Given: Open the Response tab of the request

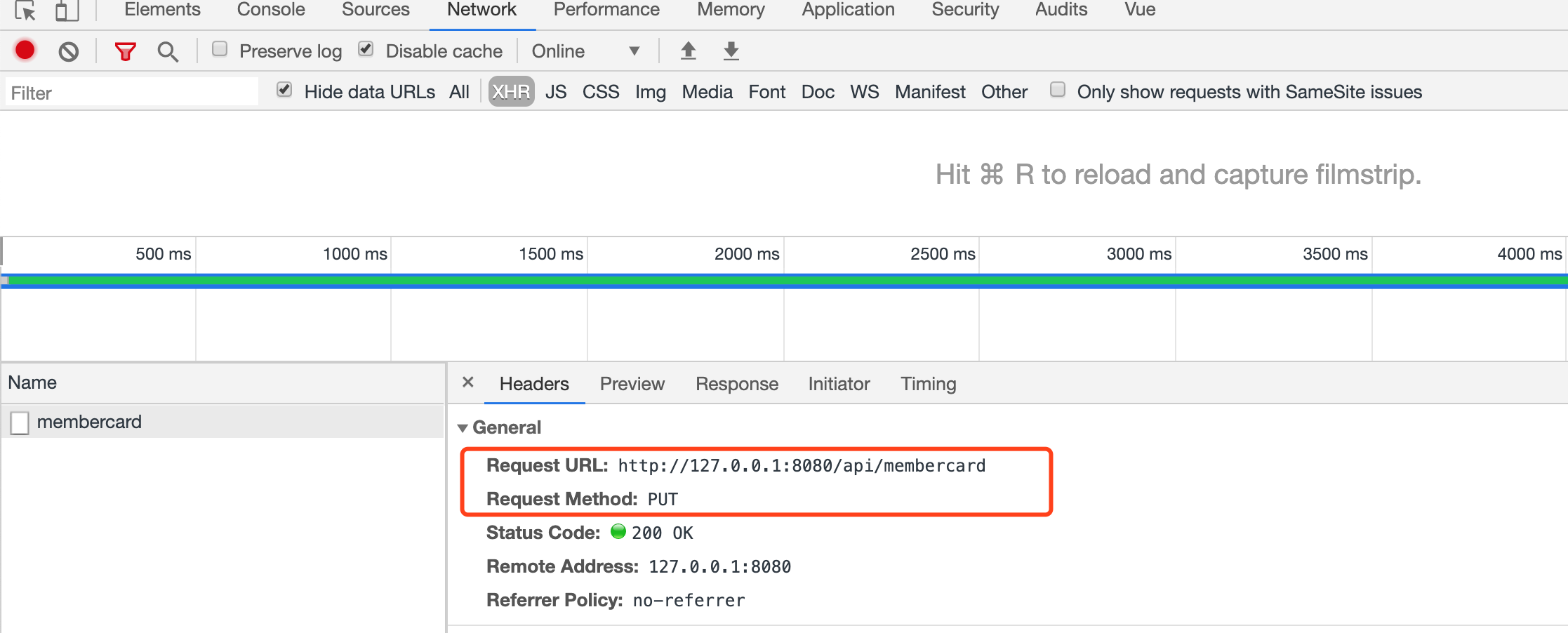Looking at the screenshot, I should pos(736,384).
